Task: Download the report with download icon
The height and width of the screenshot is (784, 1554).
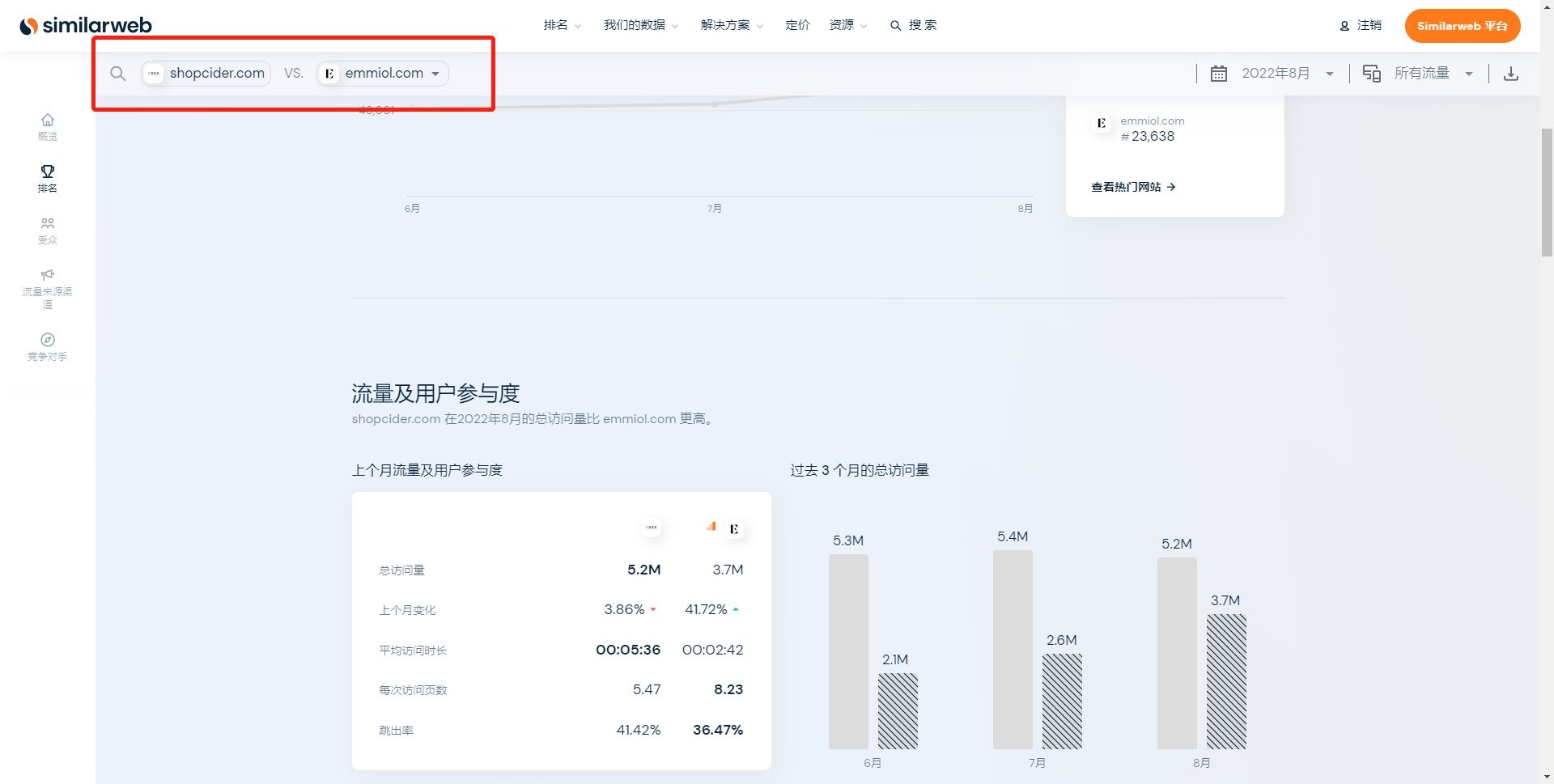Action: pos(1511,74)
